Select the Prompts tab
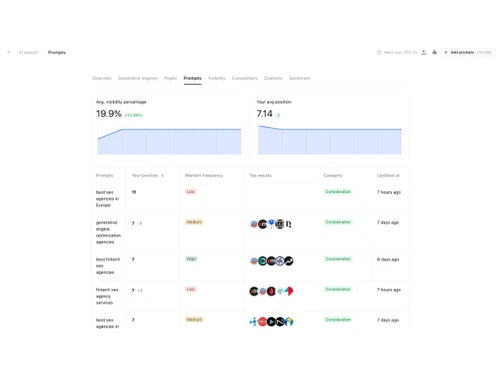 [x=192, y=78]
